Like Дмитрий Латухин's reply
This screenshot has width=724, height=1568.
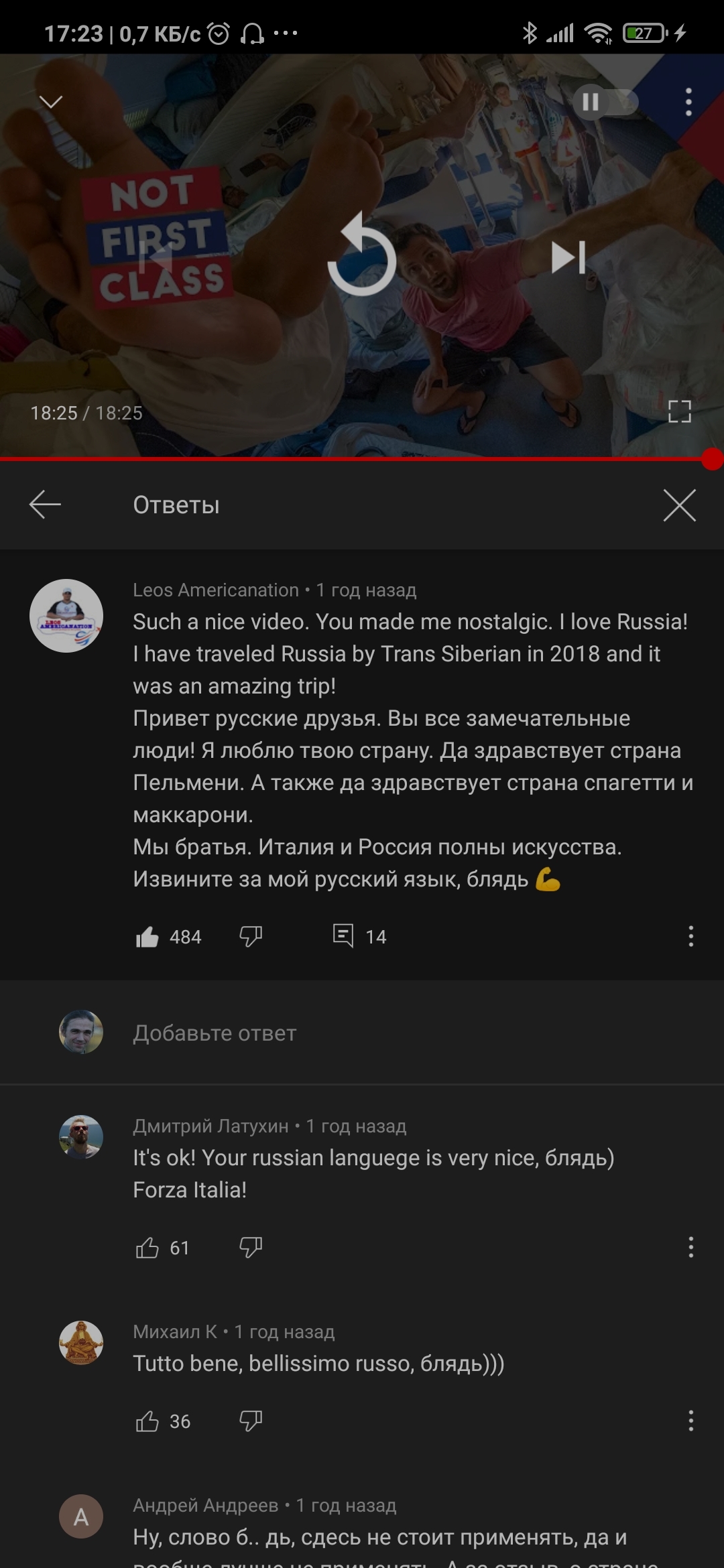click(x=147, y=1248)
